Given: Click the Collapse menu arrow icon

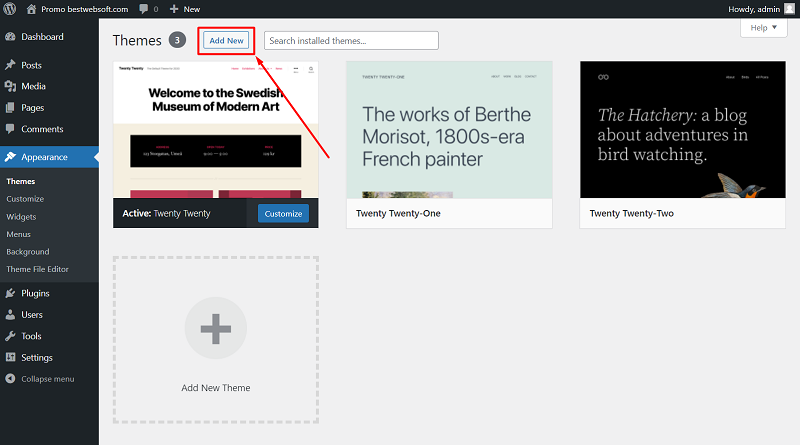Looking at the screenshot, I should (10, 379).
